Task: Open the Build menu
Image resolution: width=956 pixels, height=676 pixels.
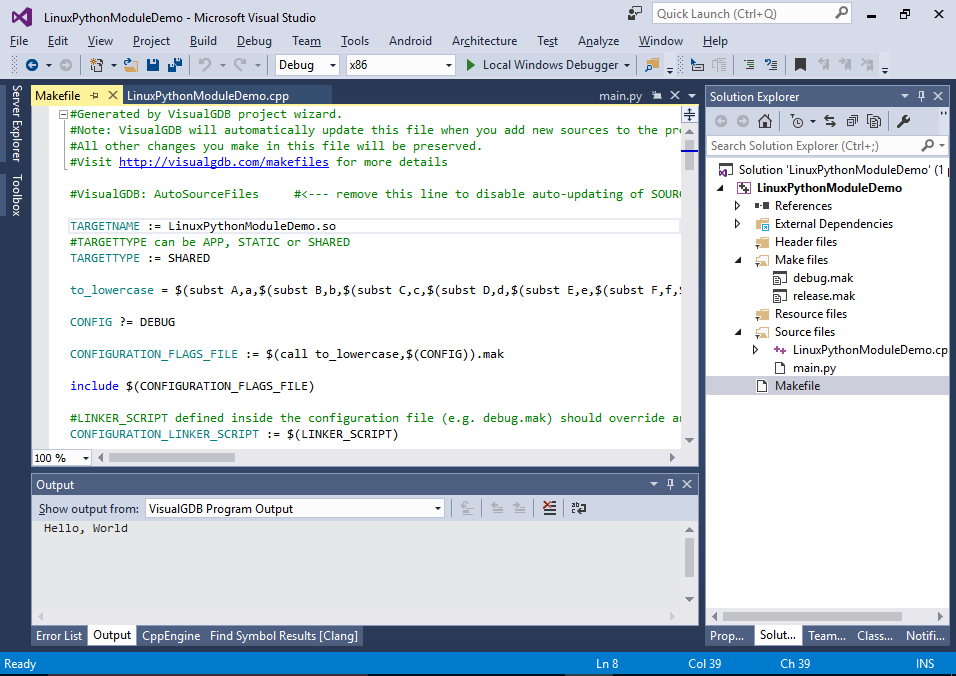Action: pyautogui.click(x=203, y=41)
